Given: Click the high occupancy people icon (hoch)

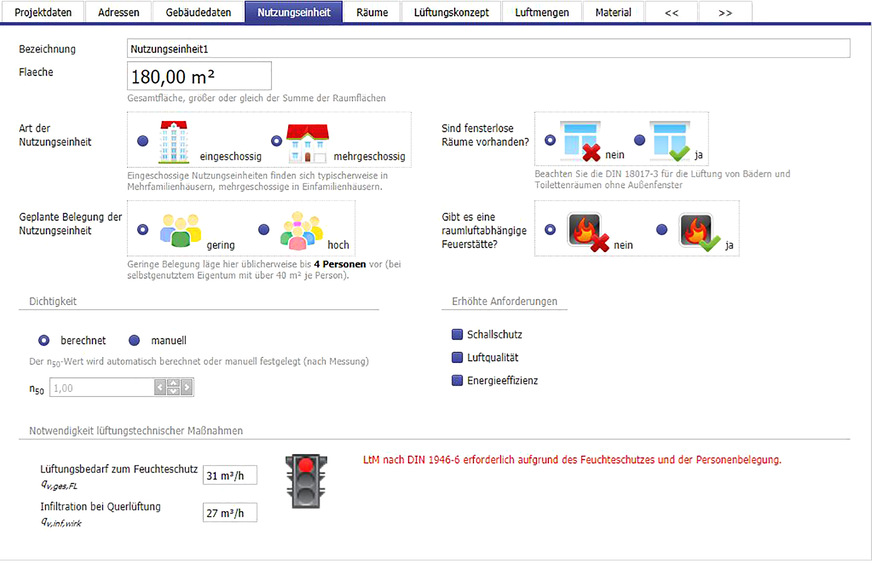Looking at the screenshot, I should click(x=301, y=229).
